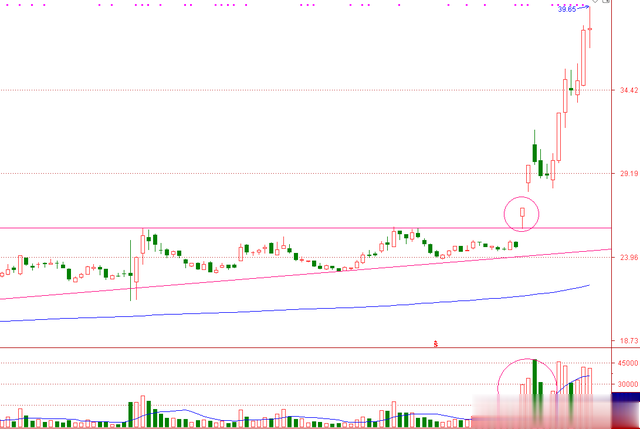Screen dimensions: 640x429
Task: Click the 34.42 price axis label
Action: point(629,90)
